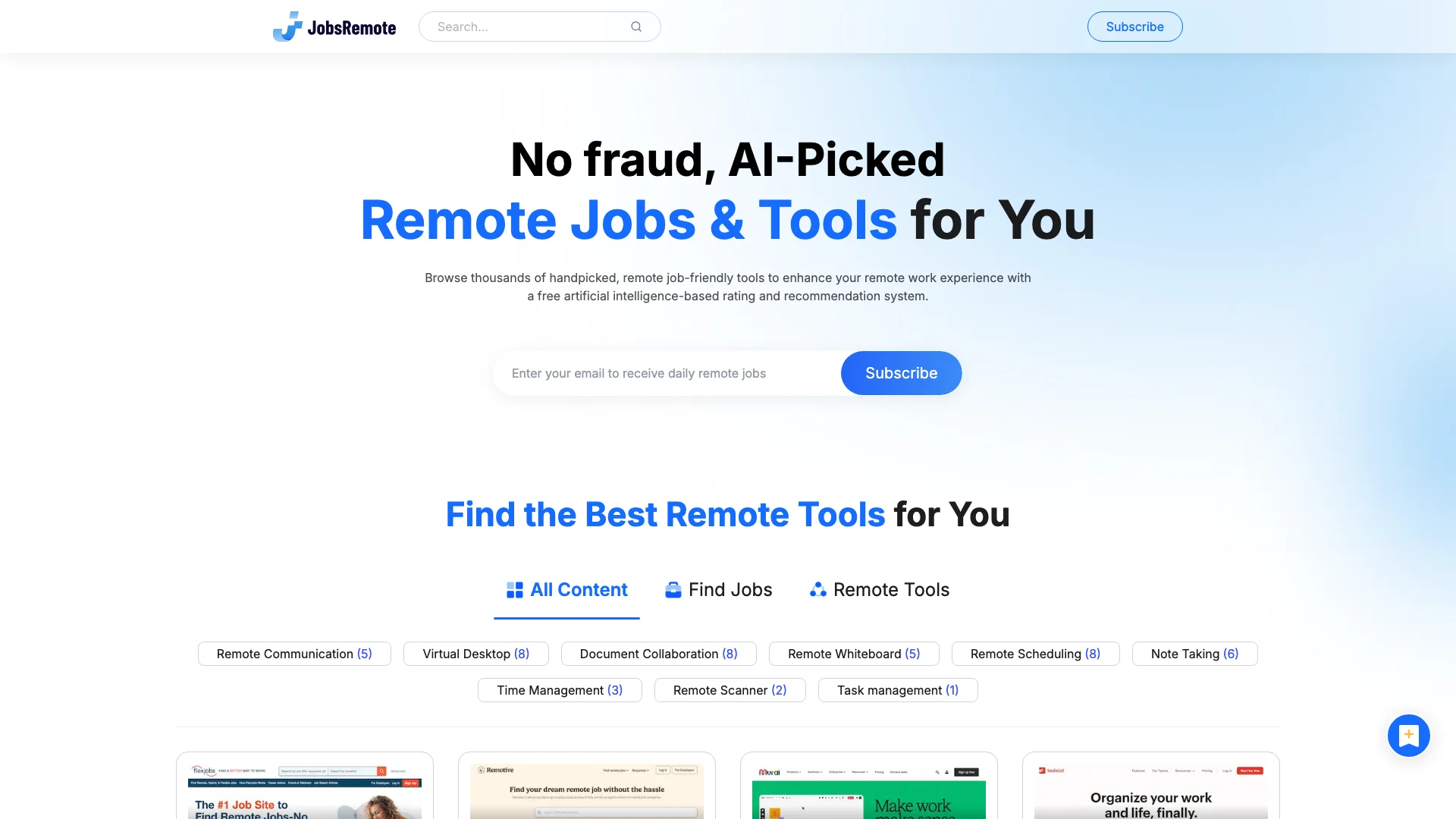Click the header Subscribe button
The height and width of the screenshot is (819, 1456).
(x=1134, y=26)
